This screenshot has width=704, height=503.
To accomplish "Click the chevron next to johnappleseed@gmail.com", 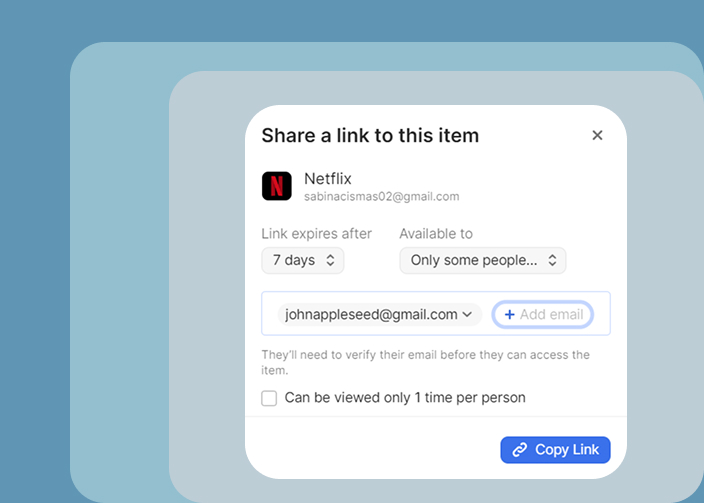I will [467, 315].
